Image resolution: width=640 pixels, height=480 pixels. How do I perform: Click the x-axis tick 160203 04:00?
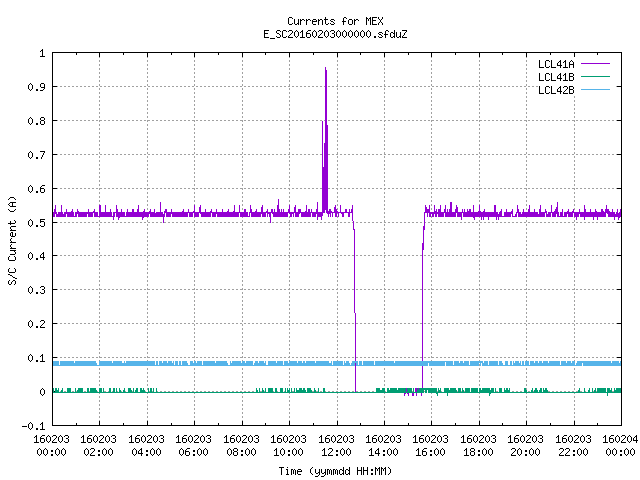point(146,445)
